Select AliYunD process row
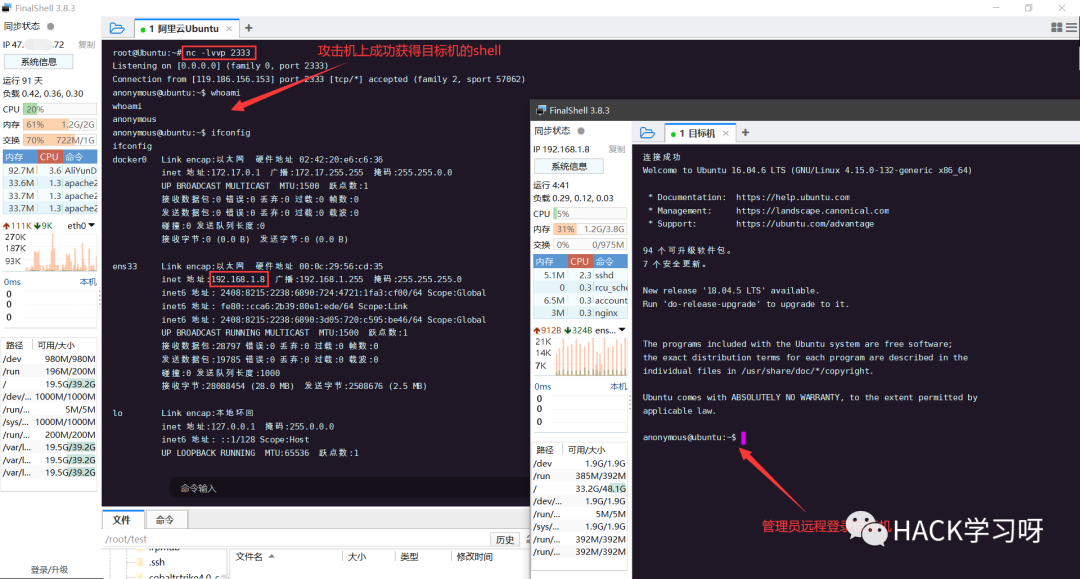The width and height of the screenshot is (1080, 579). point(50,170)
